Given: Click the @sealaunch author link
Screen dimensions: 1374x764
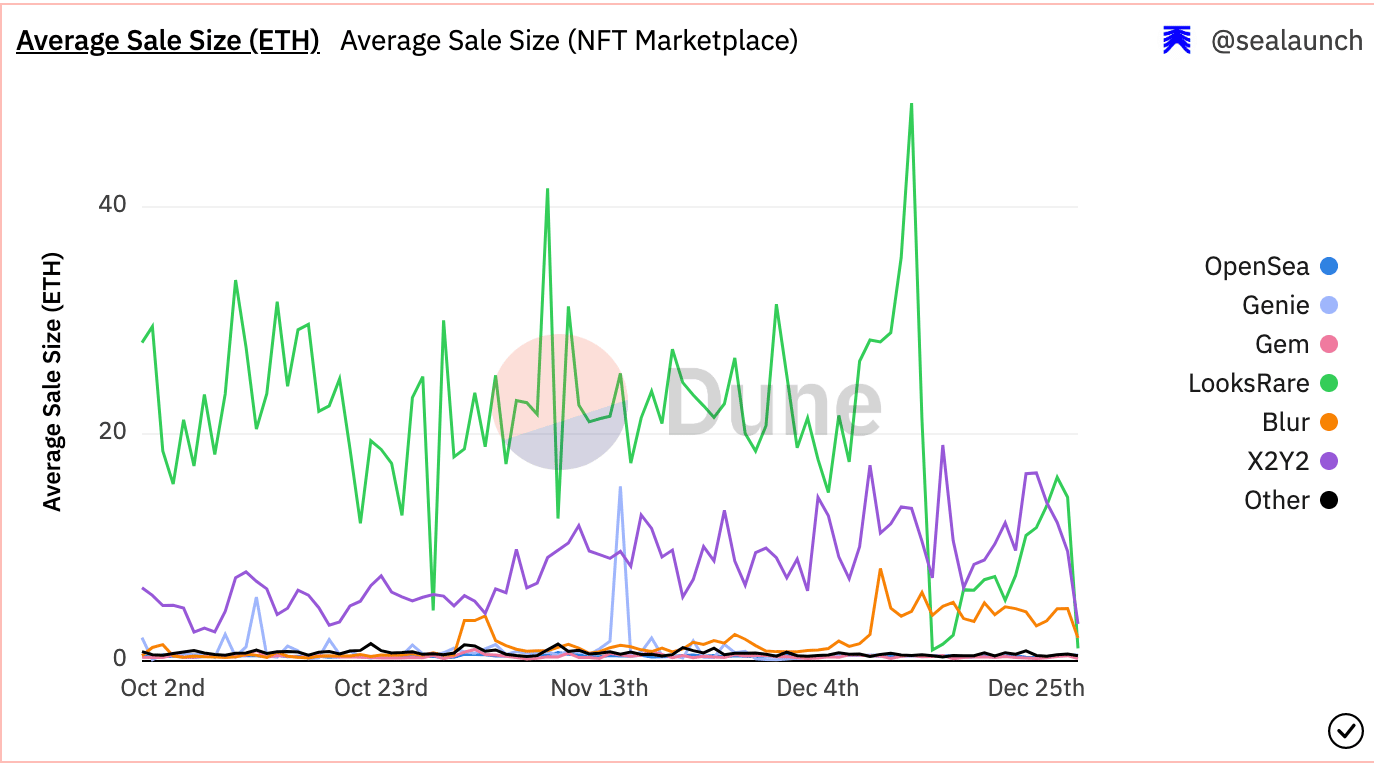Looking at the screenshot, I should click(x=1286, y=40).
